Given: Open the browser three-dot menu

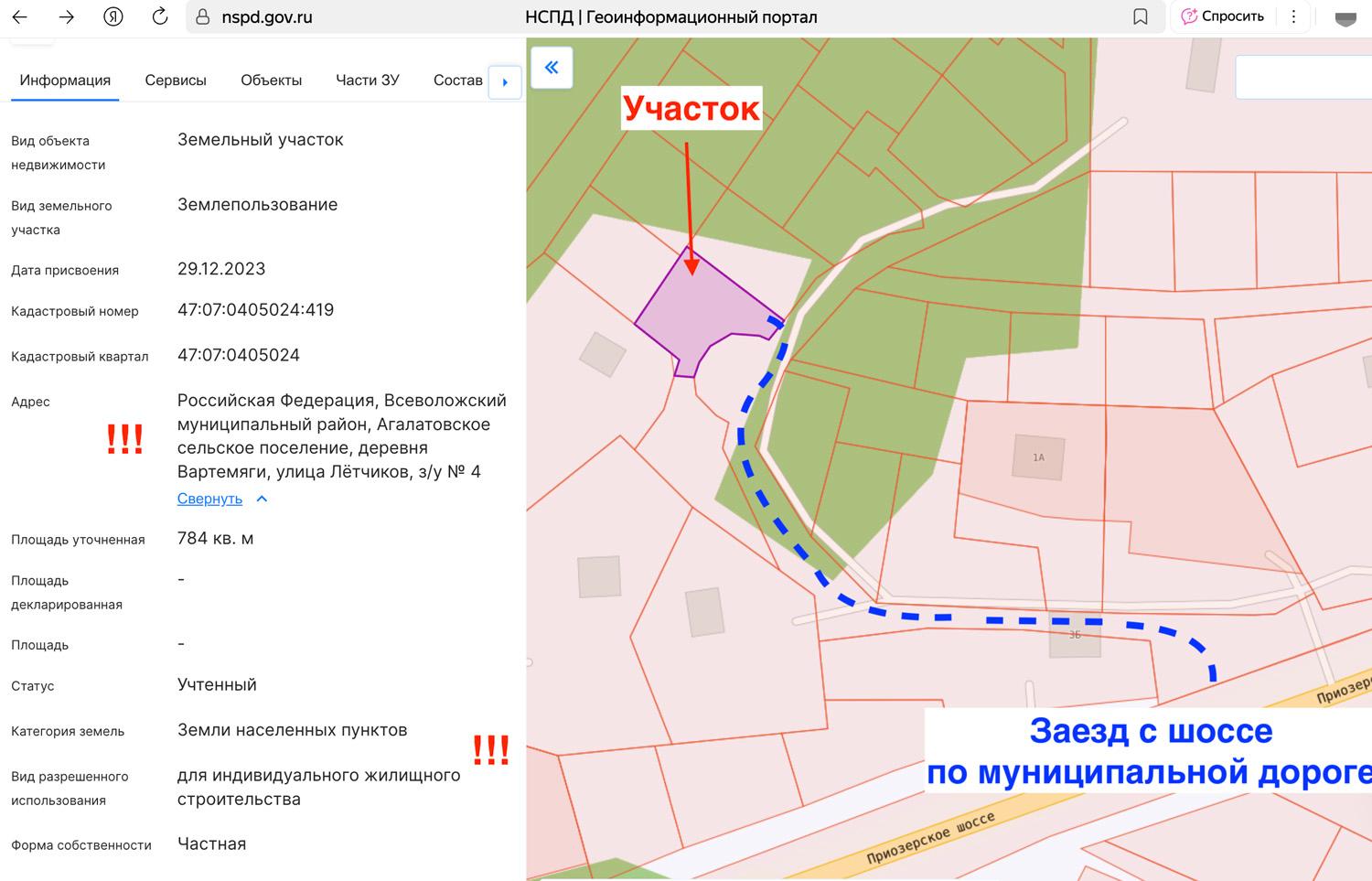Looking at the screenshot, I should 1293,16.
